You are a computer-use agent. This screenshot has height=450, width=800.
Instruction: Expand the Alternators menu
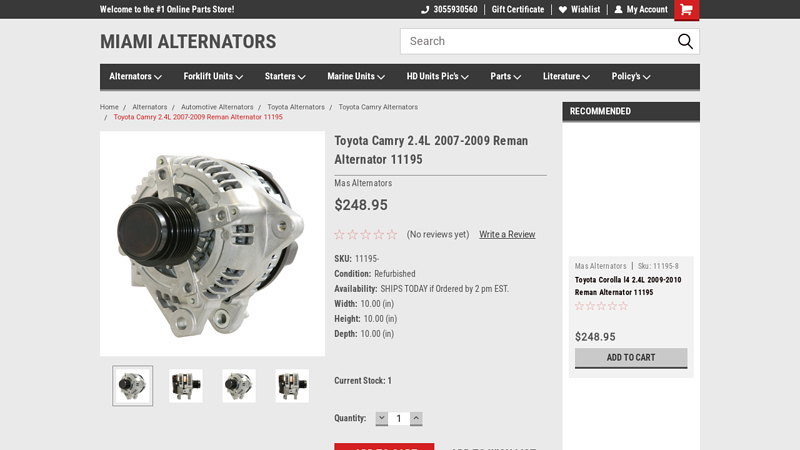135,77
